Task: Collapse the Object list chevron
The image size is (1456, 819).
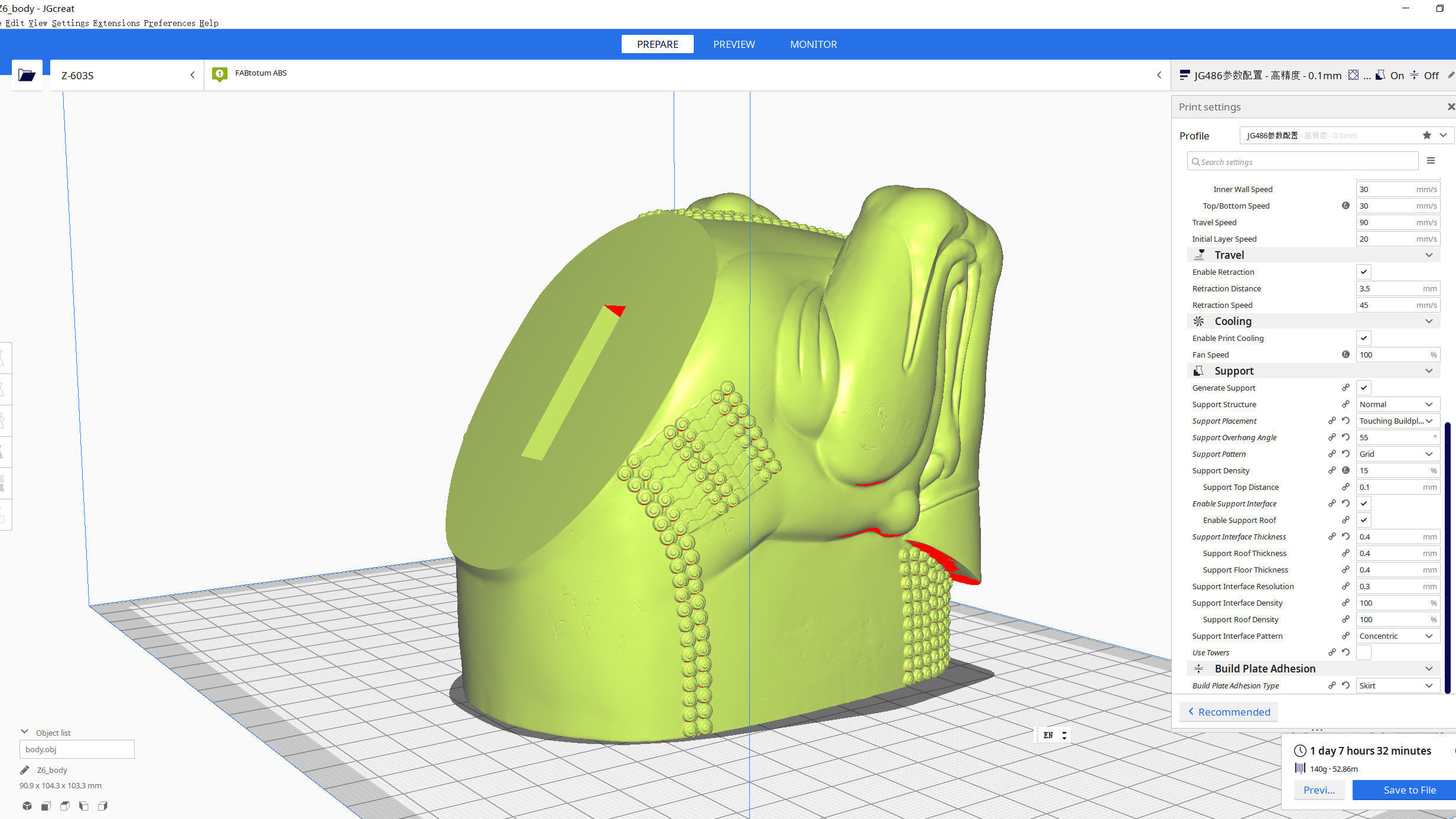Action: pyautogui.click(x=25, y=732)
